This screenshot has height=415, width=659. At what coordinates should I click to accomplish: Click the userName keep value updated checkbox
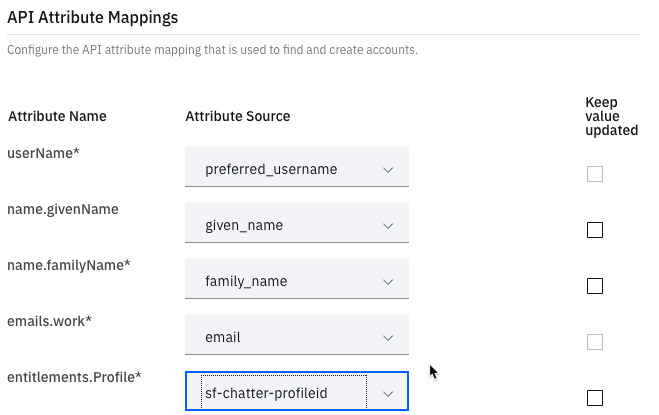(595, 174)
